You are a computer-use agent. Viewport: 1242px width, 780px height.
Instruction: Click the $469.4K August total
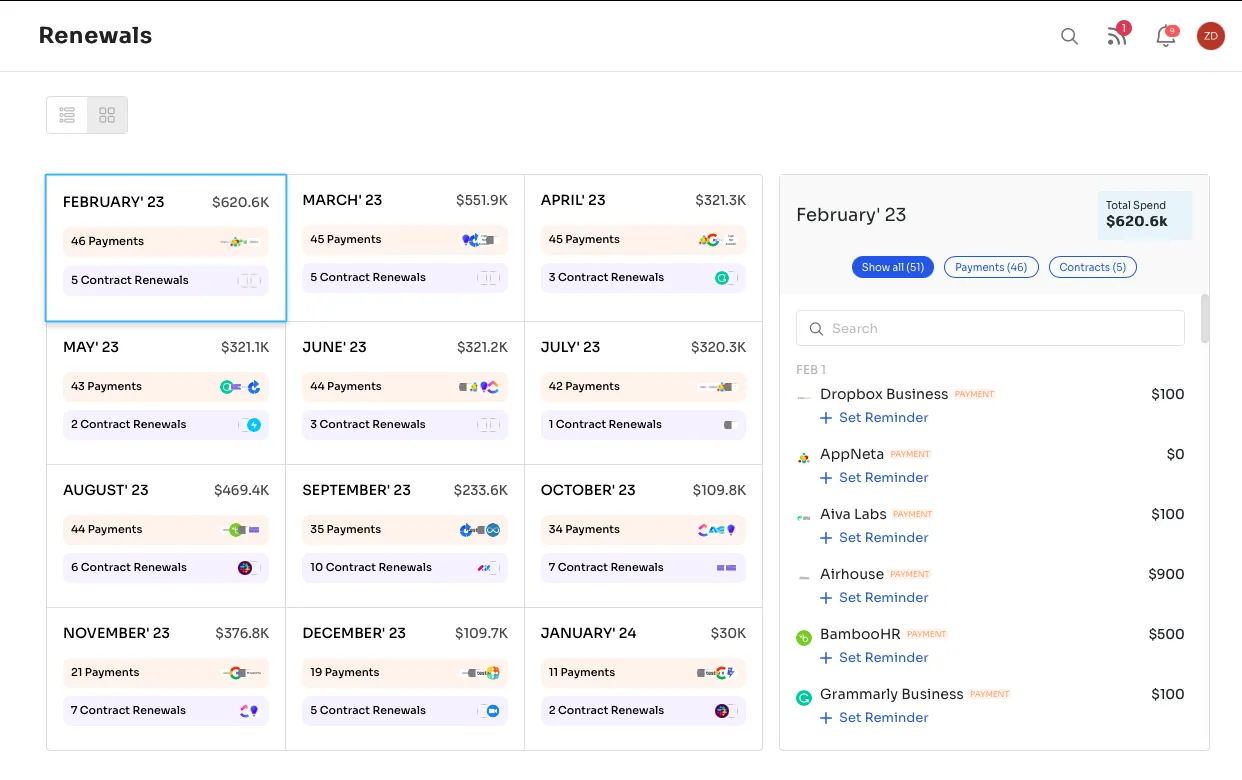(242, 490)
